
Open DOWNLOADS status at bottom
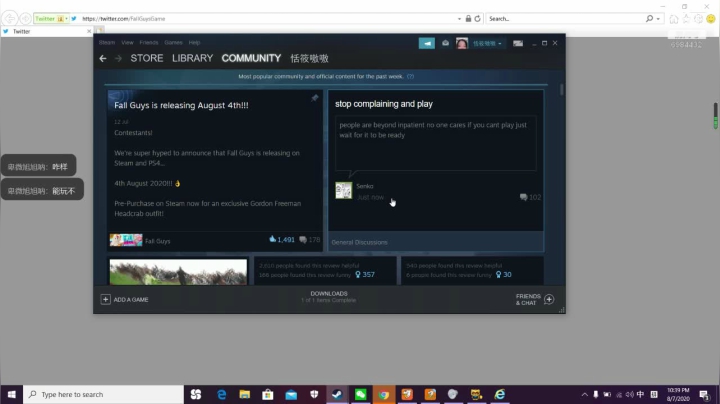click(x=329, y=297)
